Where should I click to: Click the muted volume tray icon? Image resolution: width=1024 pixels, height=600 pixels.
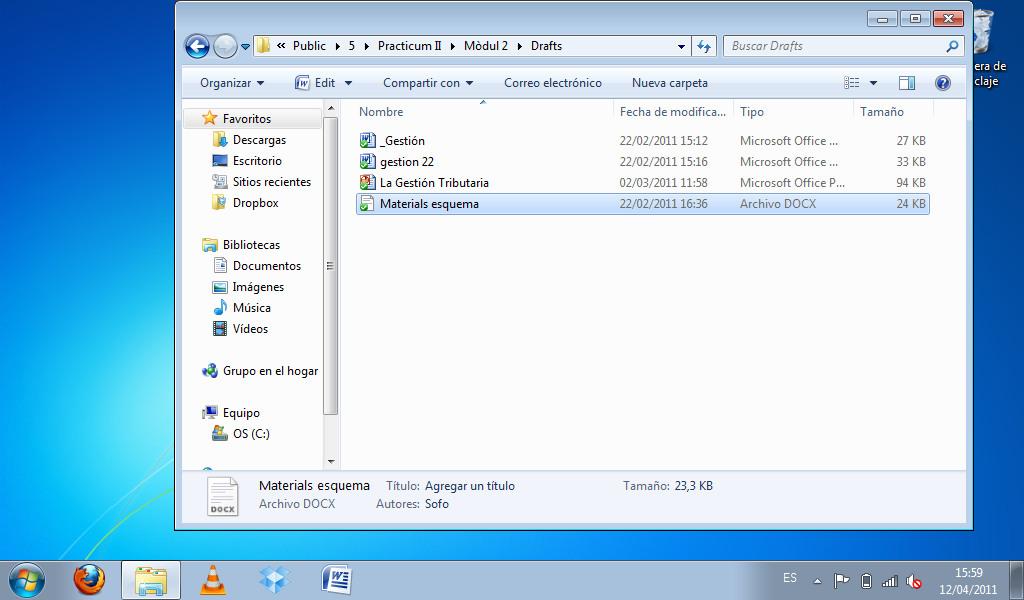[x=914, y=580]
